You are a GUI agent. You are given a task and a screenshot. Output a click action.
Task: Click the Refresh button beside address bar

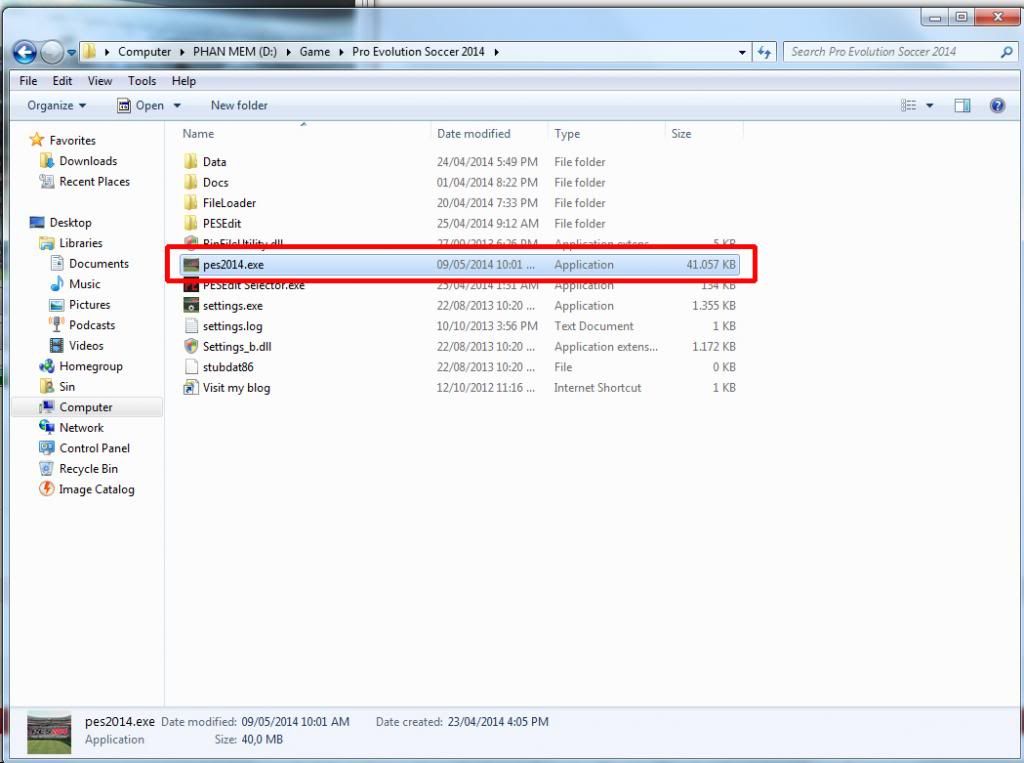pyautogui.click(x=763, y=52)
